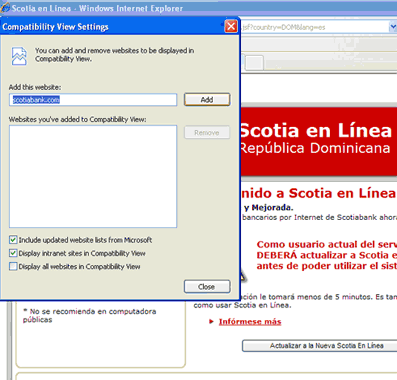Uncheck Include updated website lists from Microsoft
The width and height of the screenshot is (397, 380).
click(13, 240)
